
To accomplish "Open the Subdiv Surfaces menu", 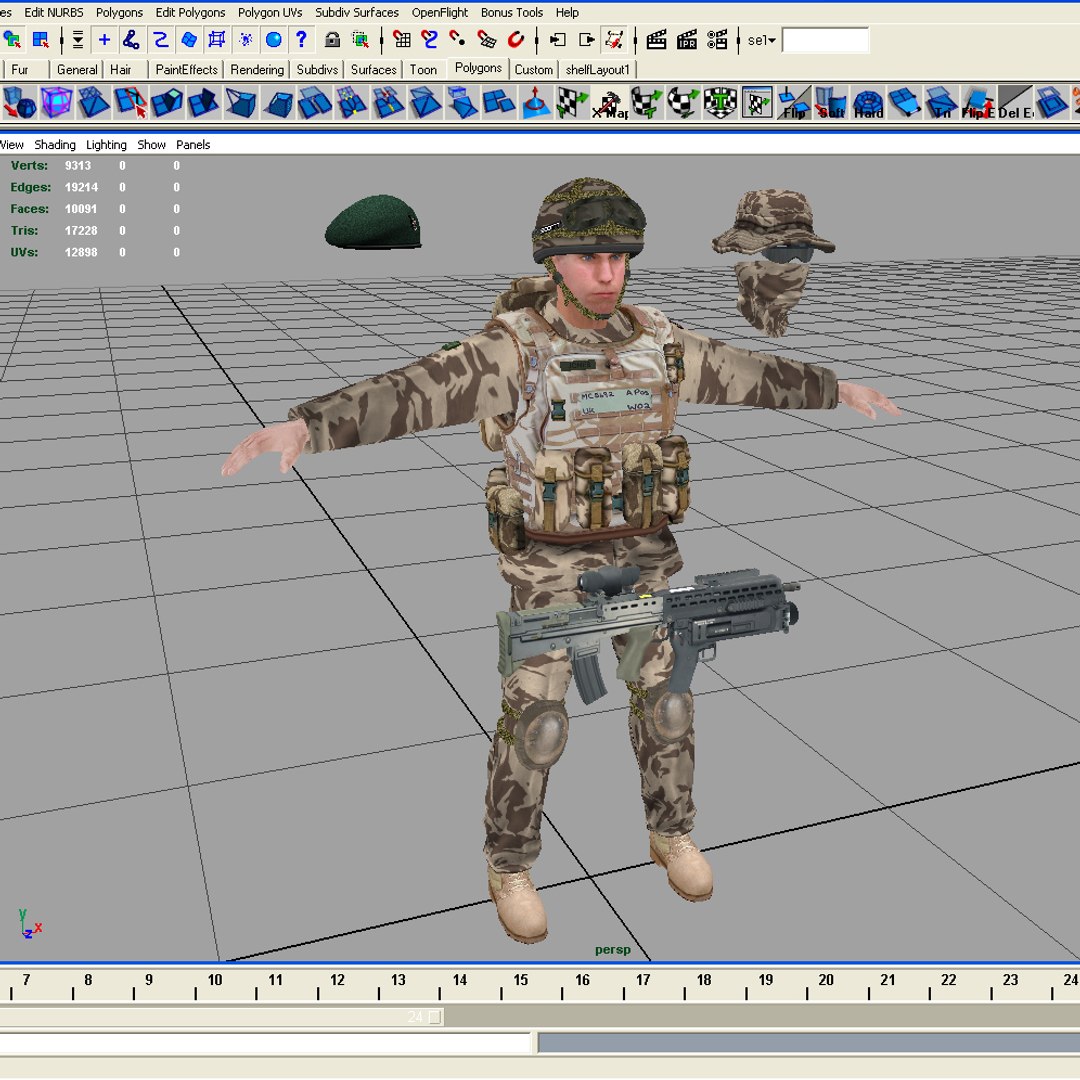I will pos(357,12).
